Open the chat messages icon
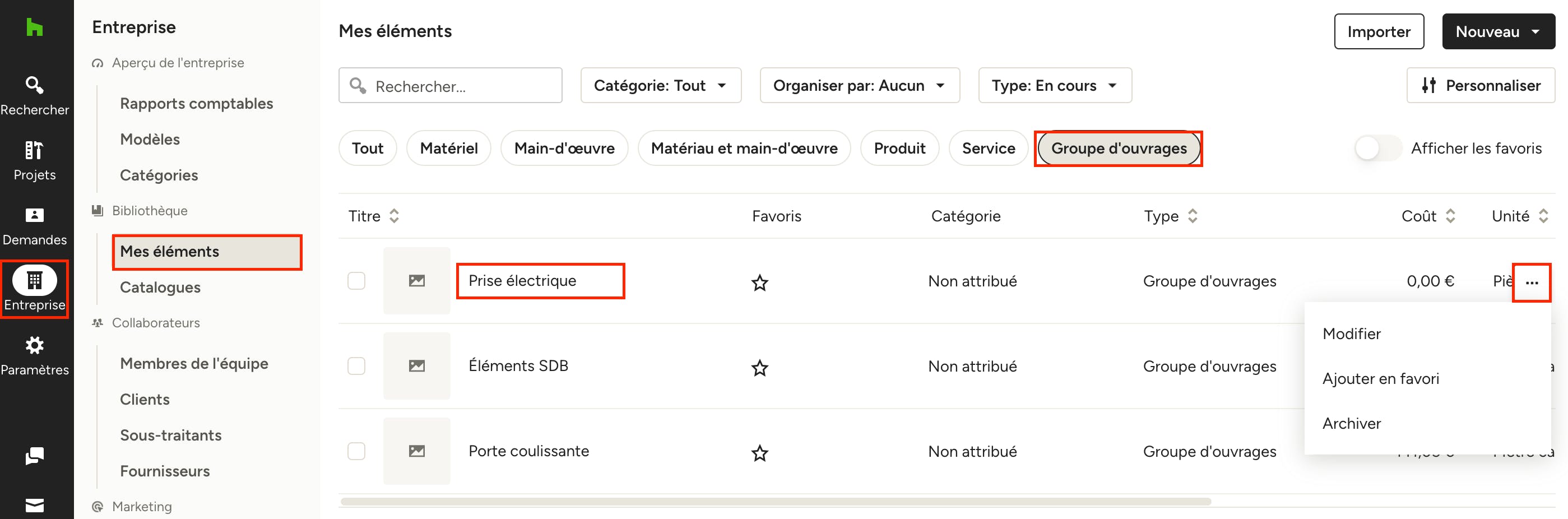Image resolution: width=1568 pixels, height=519 pixels. click(35, 456)
